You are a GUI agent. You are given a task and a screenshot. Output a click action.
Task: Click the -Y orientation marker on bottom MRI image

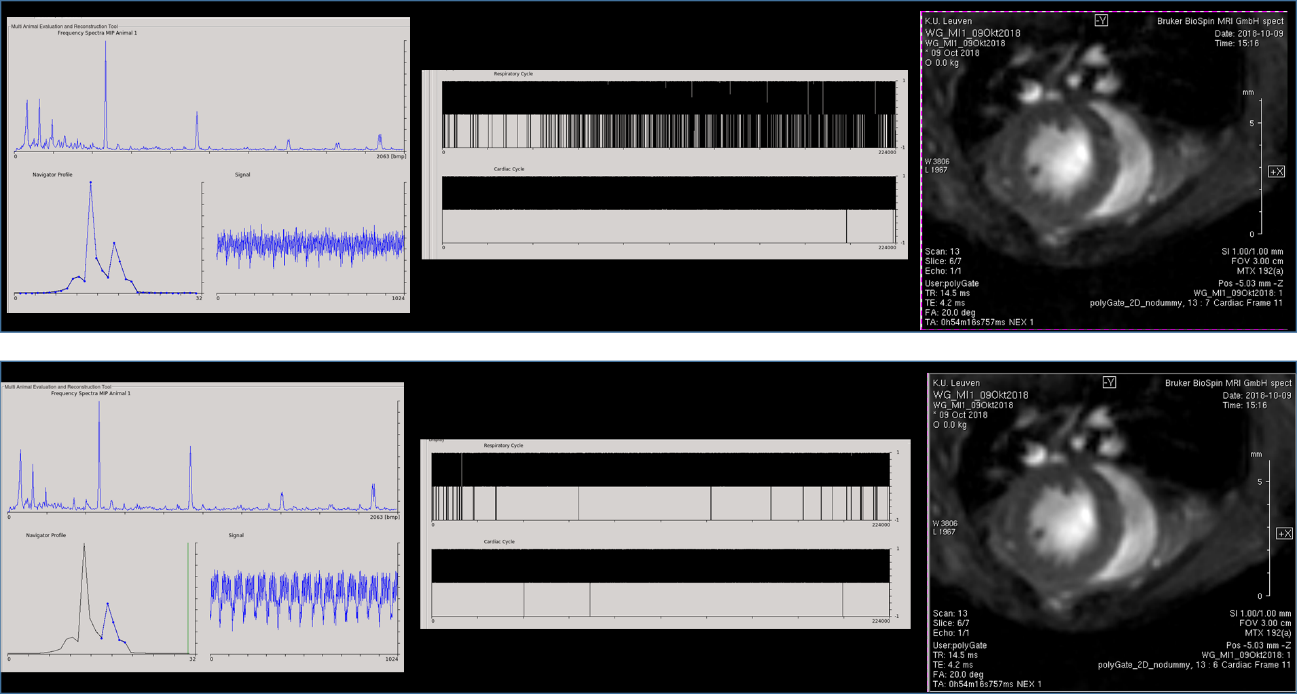tap(1110, 383)
